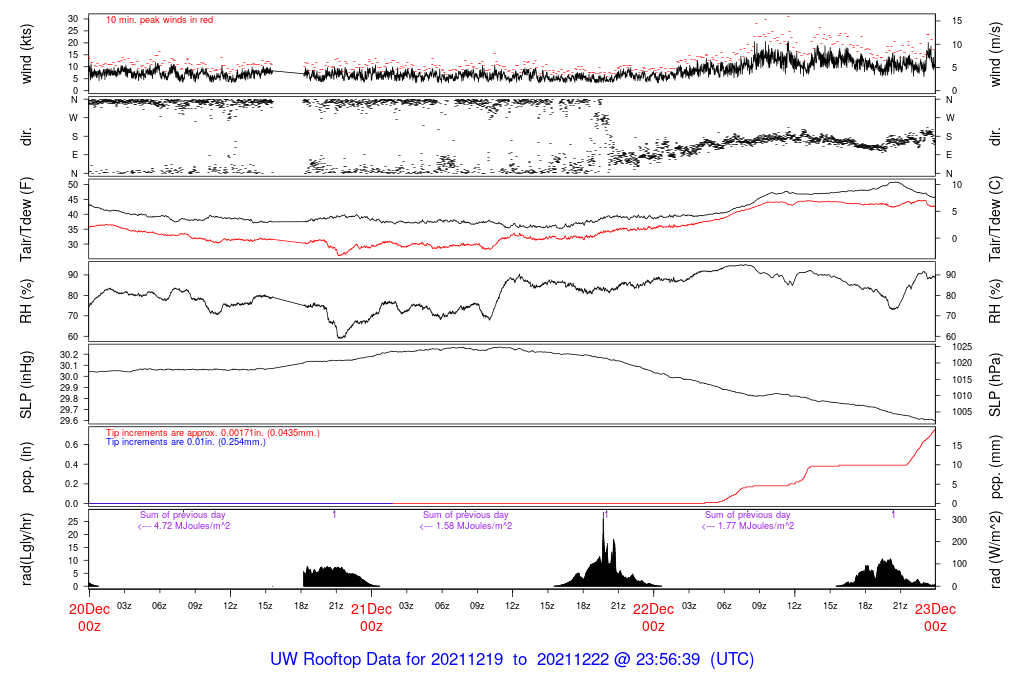Click the '1.77 MJoules/m^2' daily sum text
The image size is (1024, 700).
(x=748, y=526)
